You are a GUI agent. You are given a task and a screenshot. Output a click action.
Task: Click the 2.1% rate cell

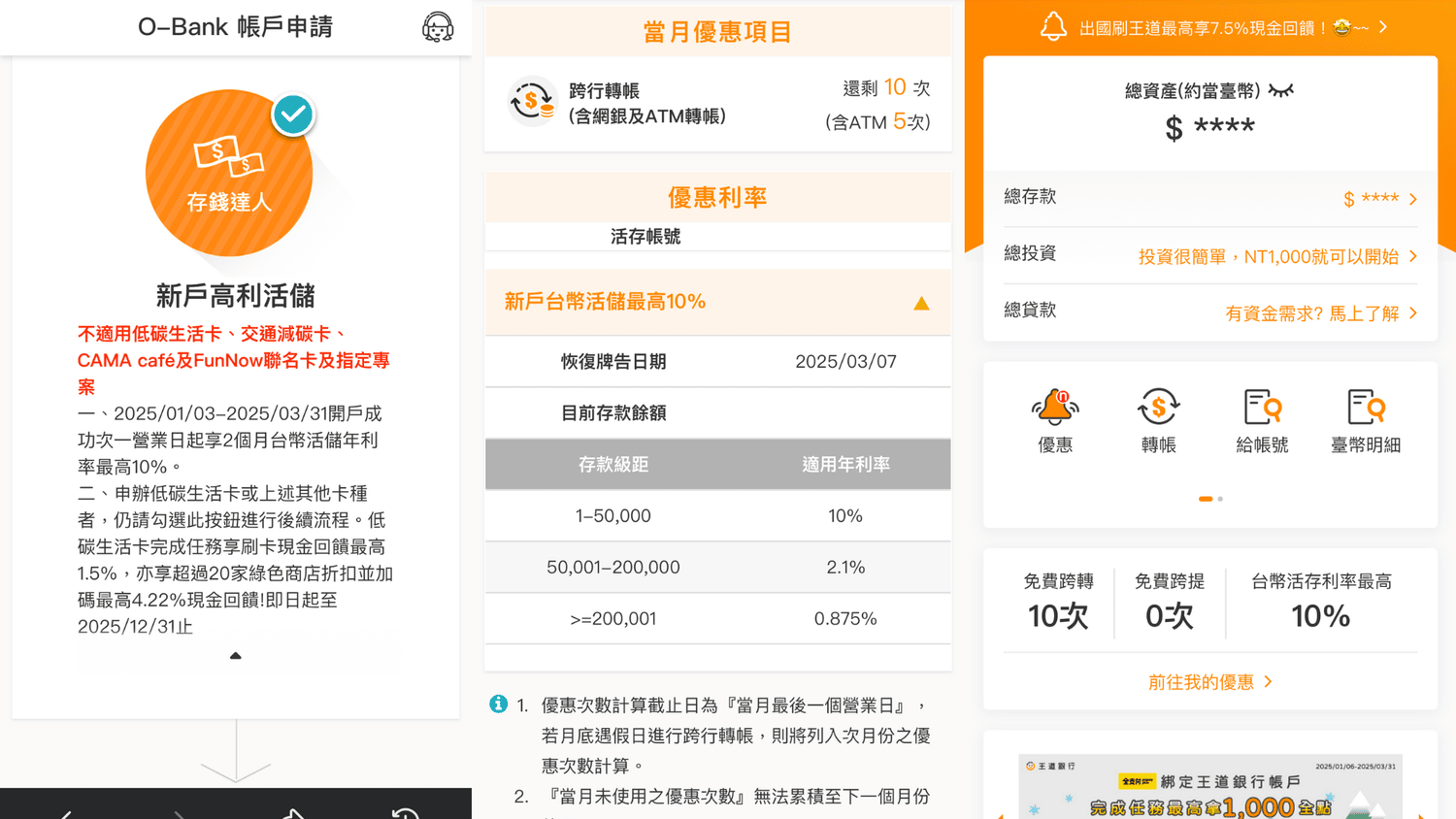coord(845,568)
